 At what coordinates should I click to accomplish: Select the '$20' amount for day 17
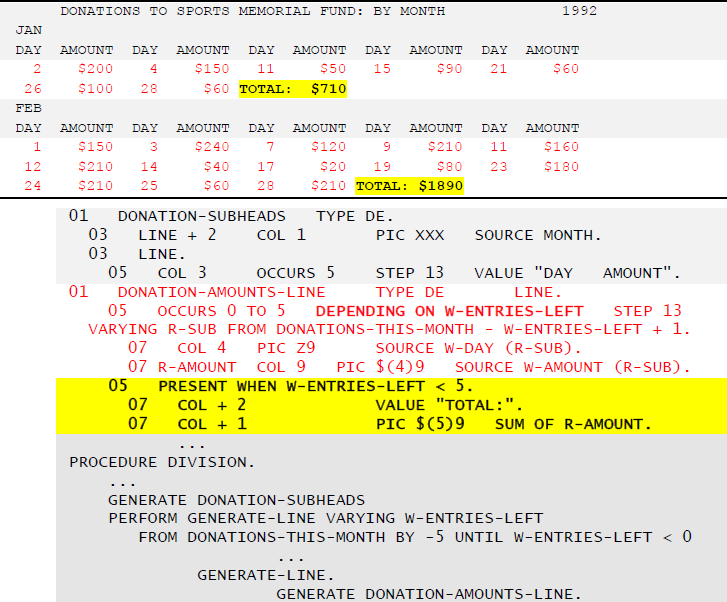(333, 167)
